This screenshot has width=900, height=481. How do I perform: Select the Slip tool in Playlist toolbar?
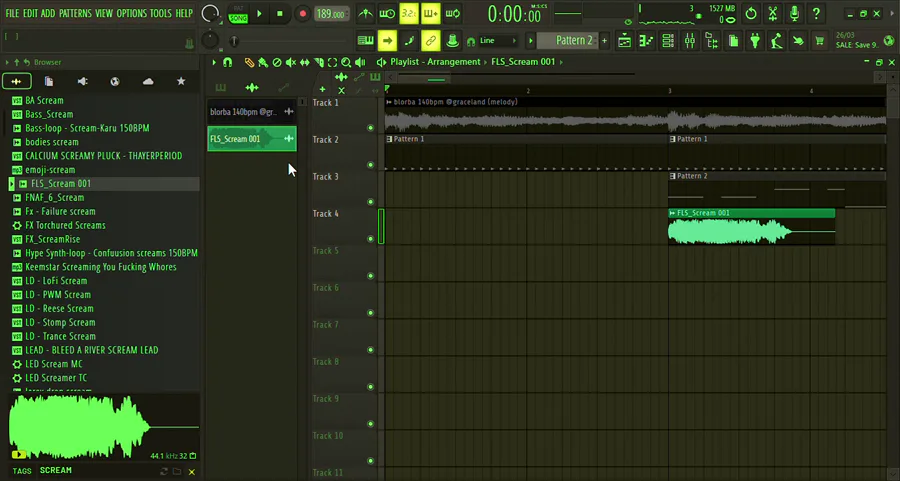click(305, 63)
